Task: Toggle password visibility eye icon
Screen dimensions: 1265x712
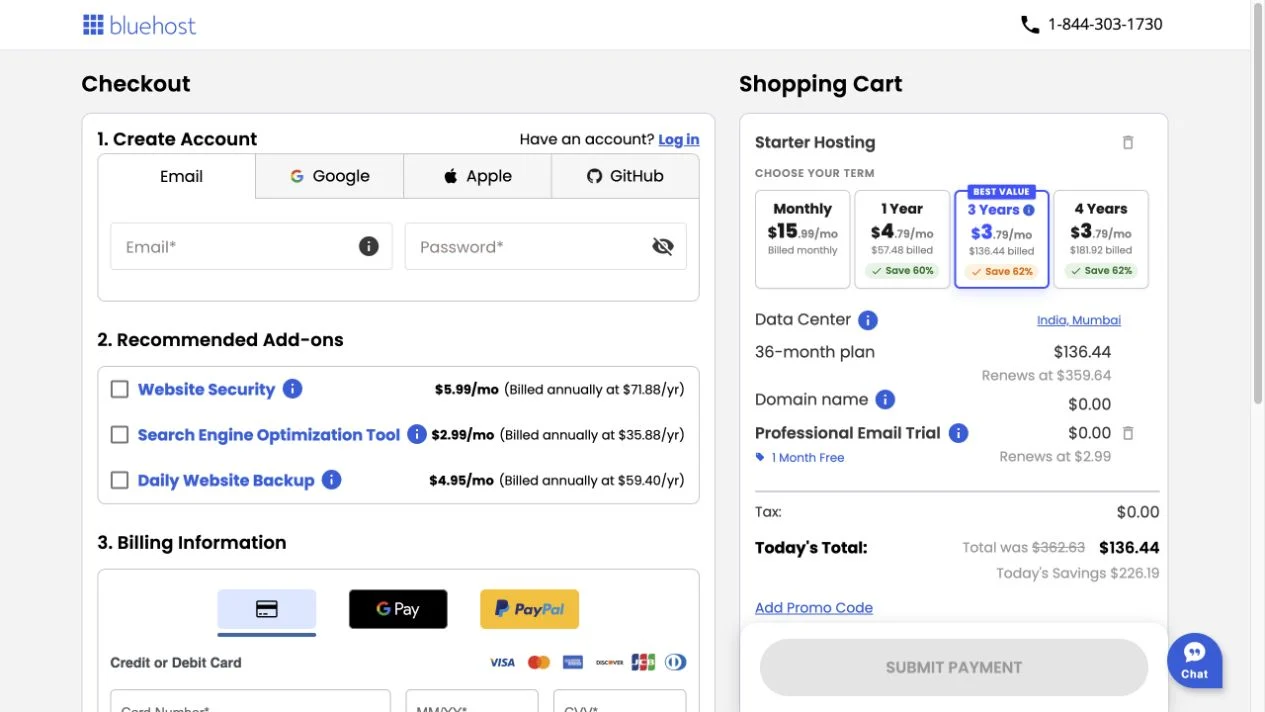Action: pos(663,246)
